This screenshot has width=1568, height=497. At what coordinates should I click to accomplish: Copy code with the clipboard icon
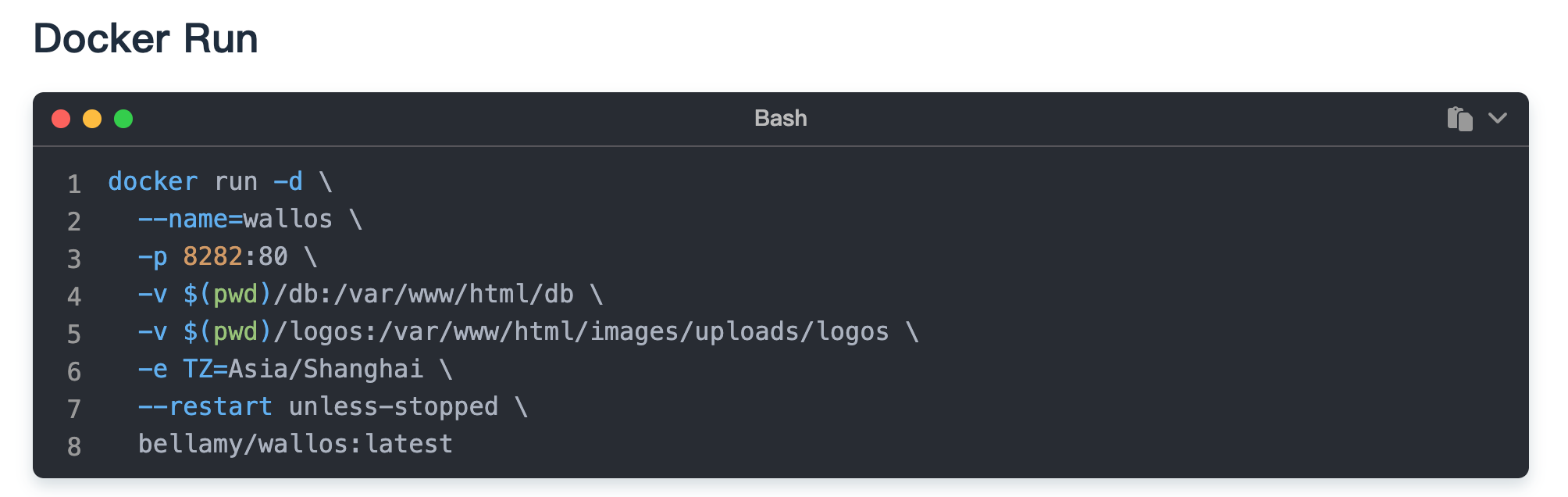(x=1459, y=119)
